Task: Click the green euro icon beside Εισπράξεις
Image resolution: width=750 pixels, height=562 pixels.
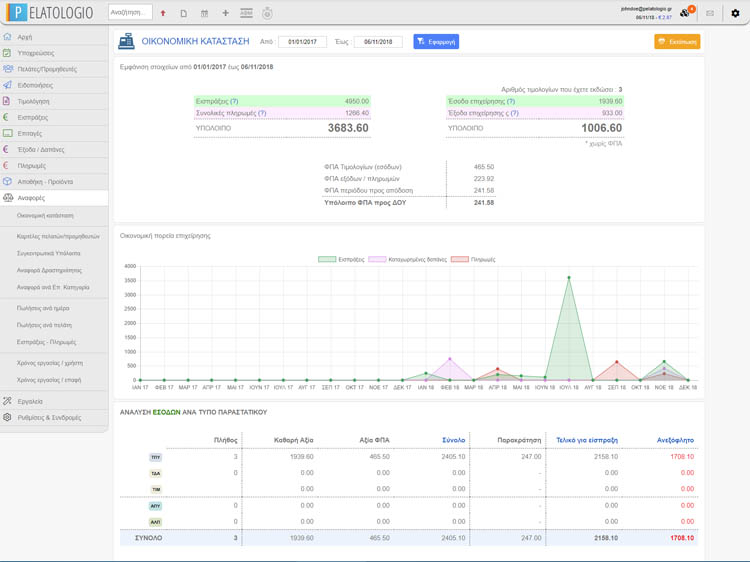Action: pyautogui.click(x=6, y=117)
